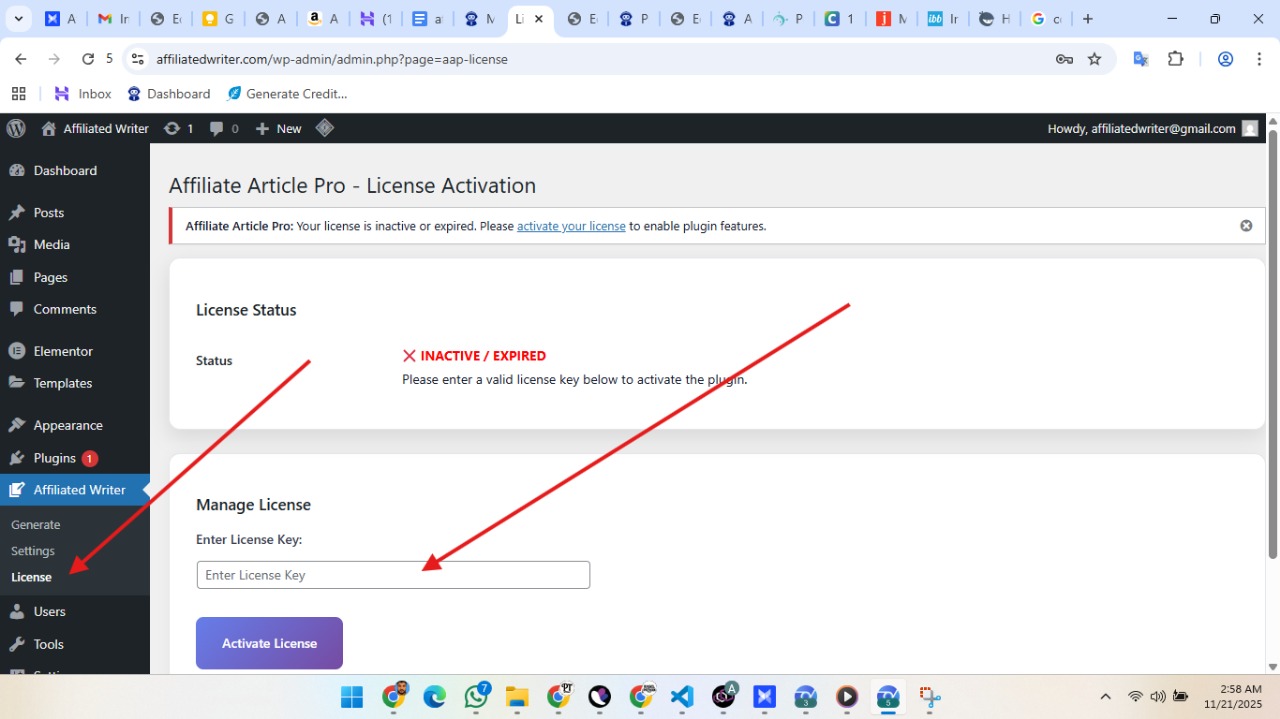This screenshot has height=719, width=1280.
Task: Click inside the Enter License Key field
Action: 392,574
